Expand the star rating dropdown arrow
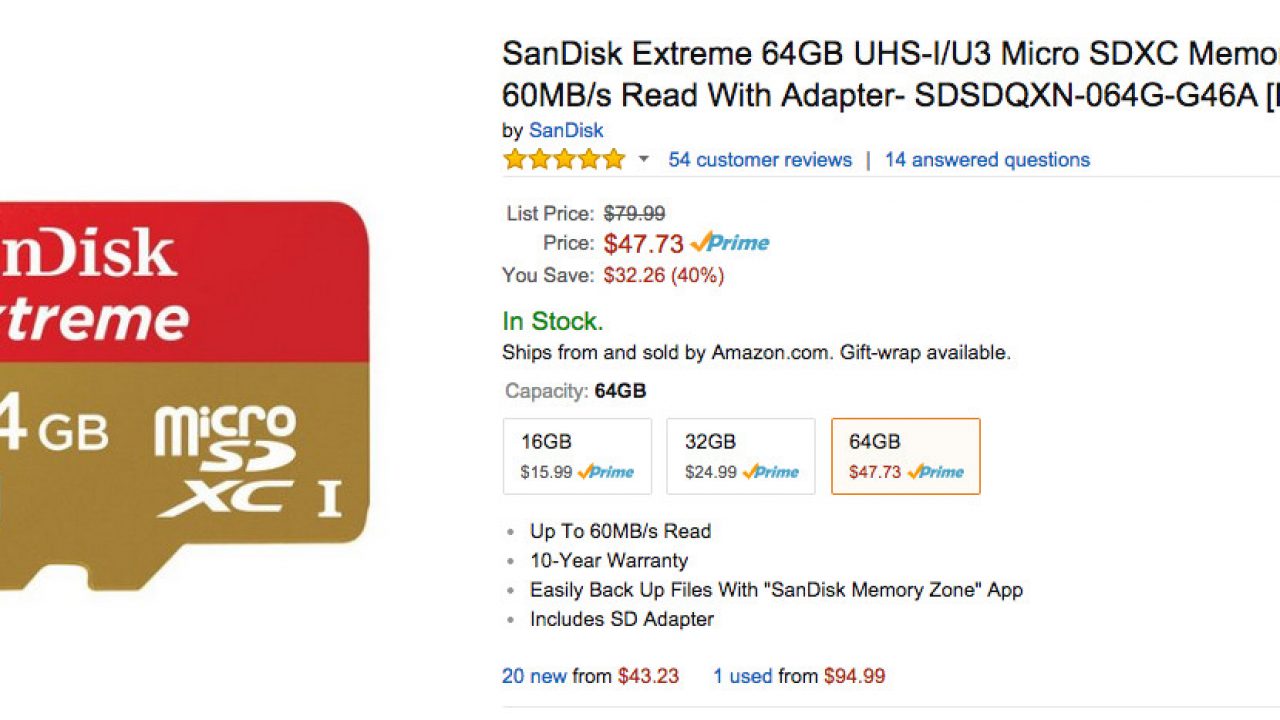1280x720 pixels. tap(644, 159)
